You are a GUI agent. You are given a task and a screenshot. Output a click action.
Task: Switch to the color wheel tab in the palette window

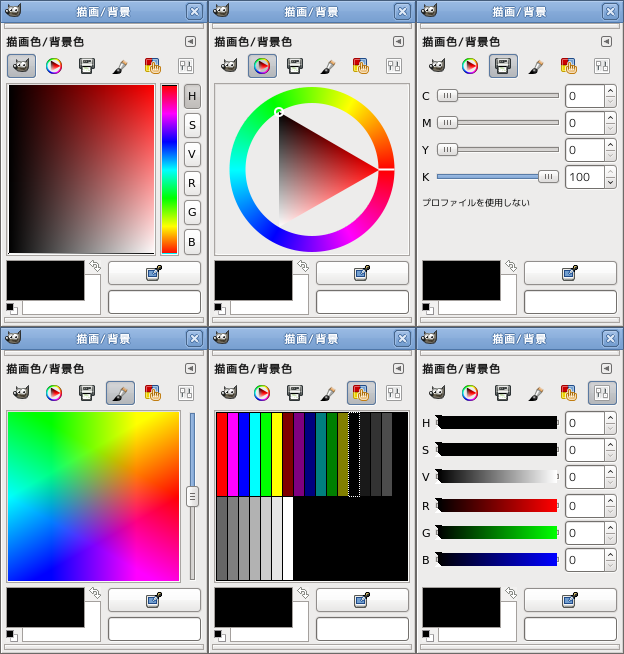262,393
